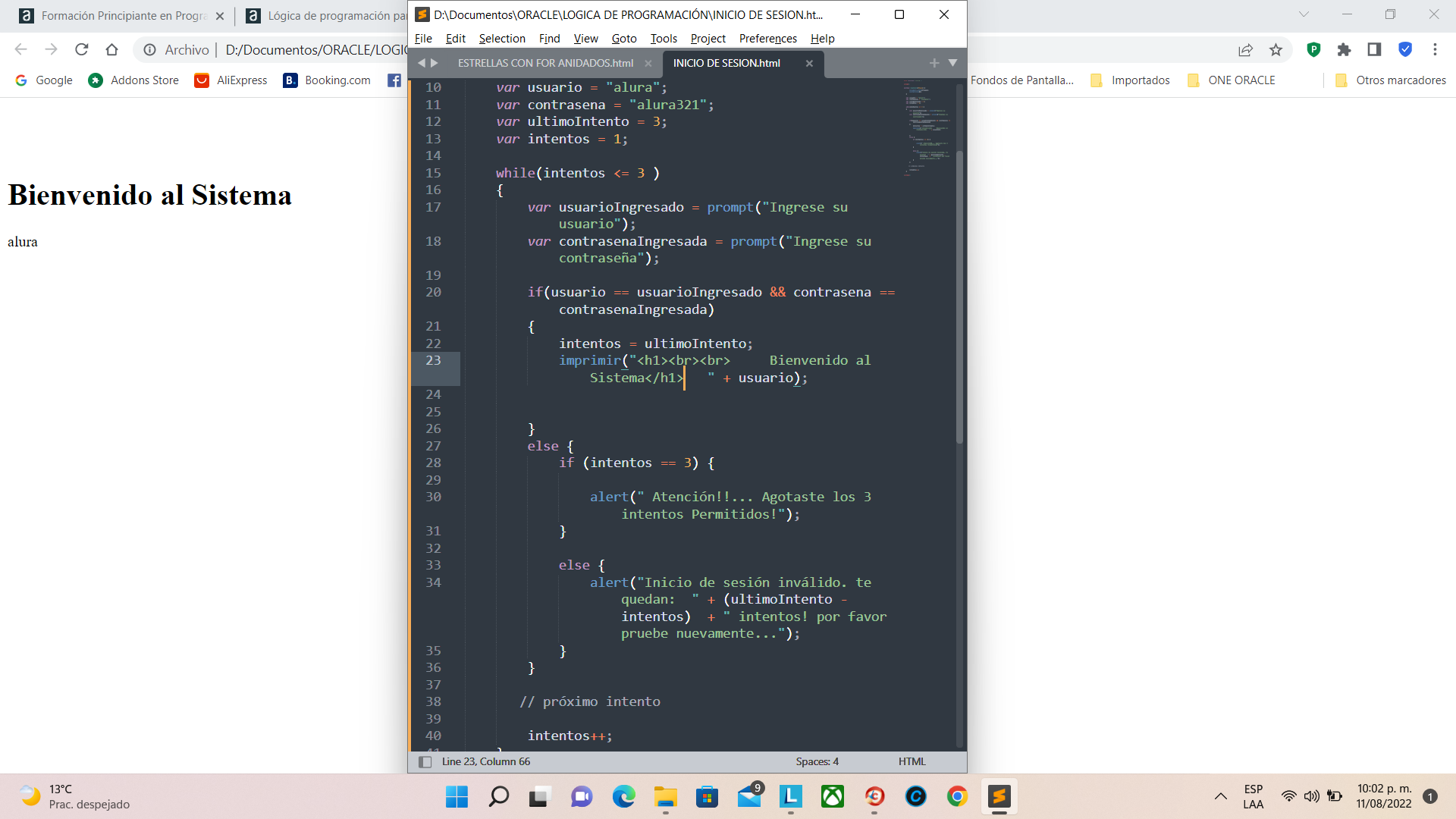This screenshot has width=1456, height=819.
Task: Click the code minimap preview
Action: click(927, 127)
